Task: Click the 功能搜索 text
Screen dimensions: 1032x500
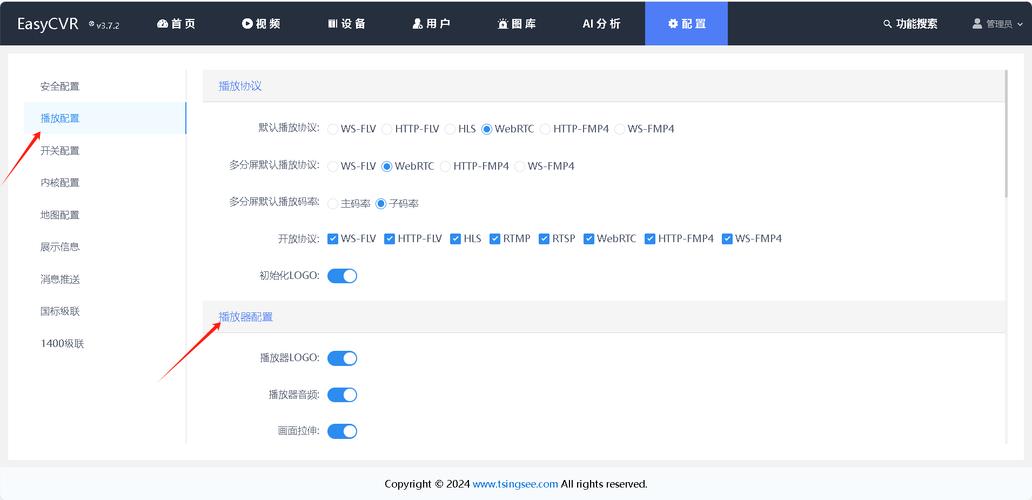Action: (x=917, y=24)
